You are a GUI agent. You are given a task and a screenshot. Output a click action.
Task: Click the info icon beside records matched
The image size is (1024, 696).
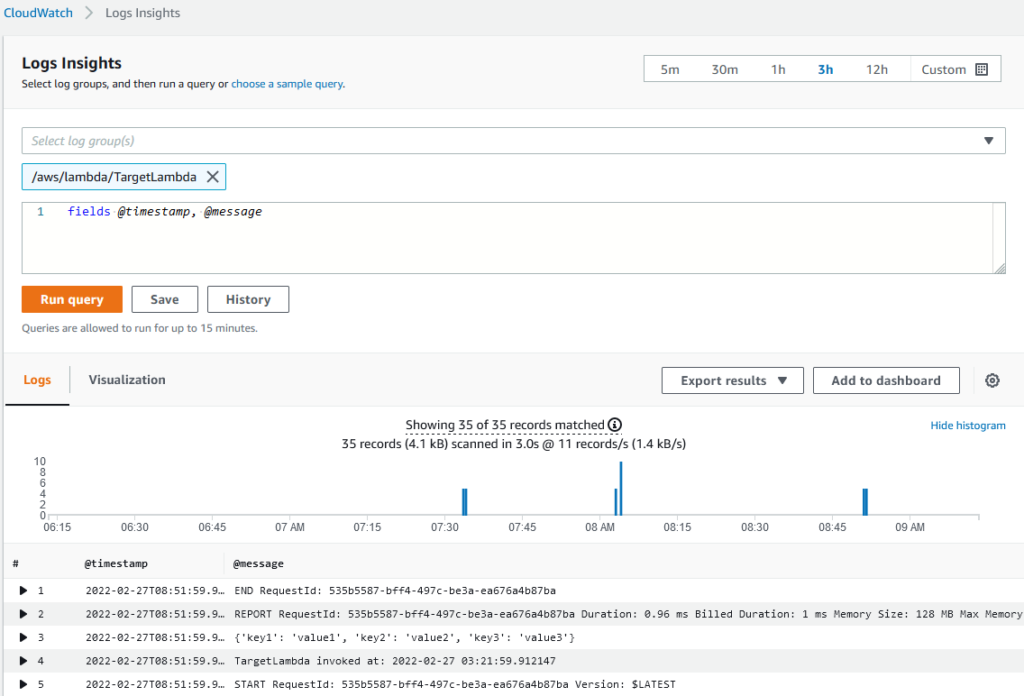pyautogui.click(x=615, y=425)
